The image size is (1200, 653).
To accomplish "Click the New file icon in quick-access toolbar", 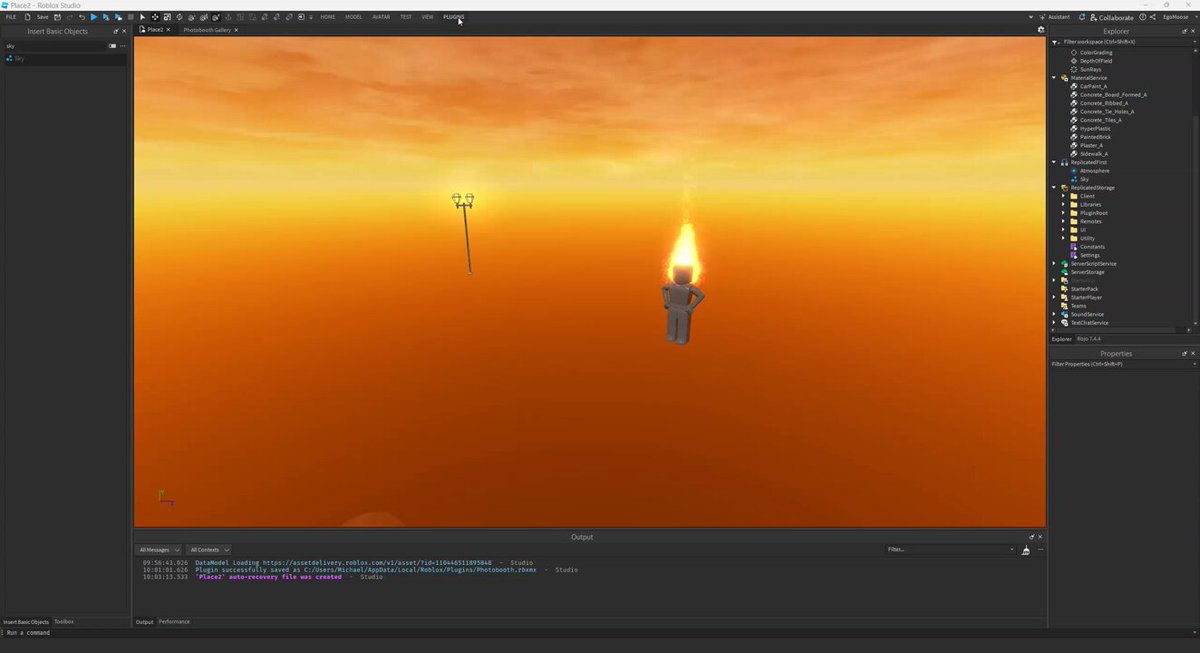I will (27, 17).
